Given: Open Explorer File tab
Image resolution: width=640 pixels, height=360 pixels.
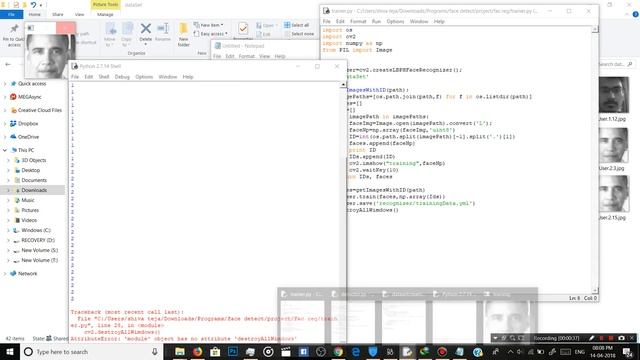Looking at the screenshot, I should [x=11, y=14].
